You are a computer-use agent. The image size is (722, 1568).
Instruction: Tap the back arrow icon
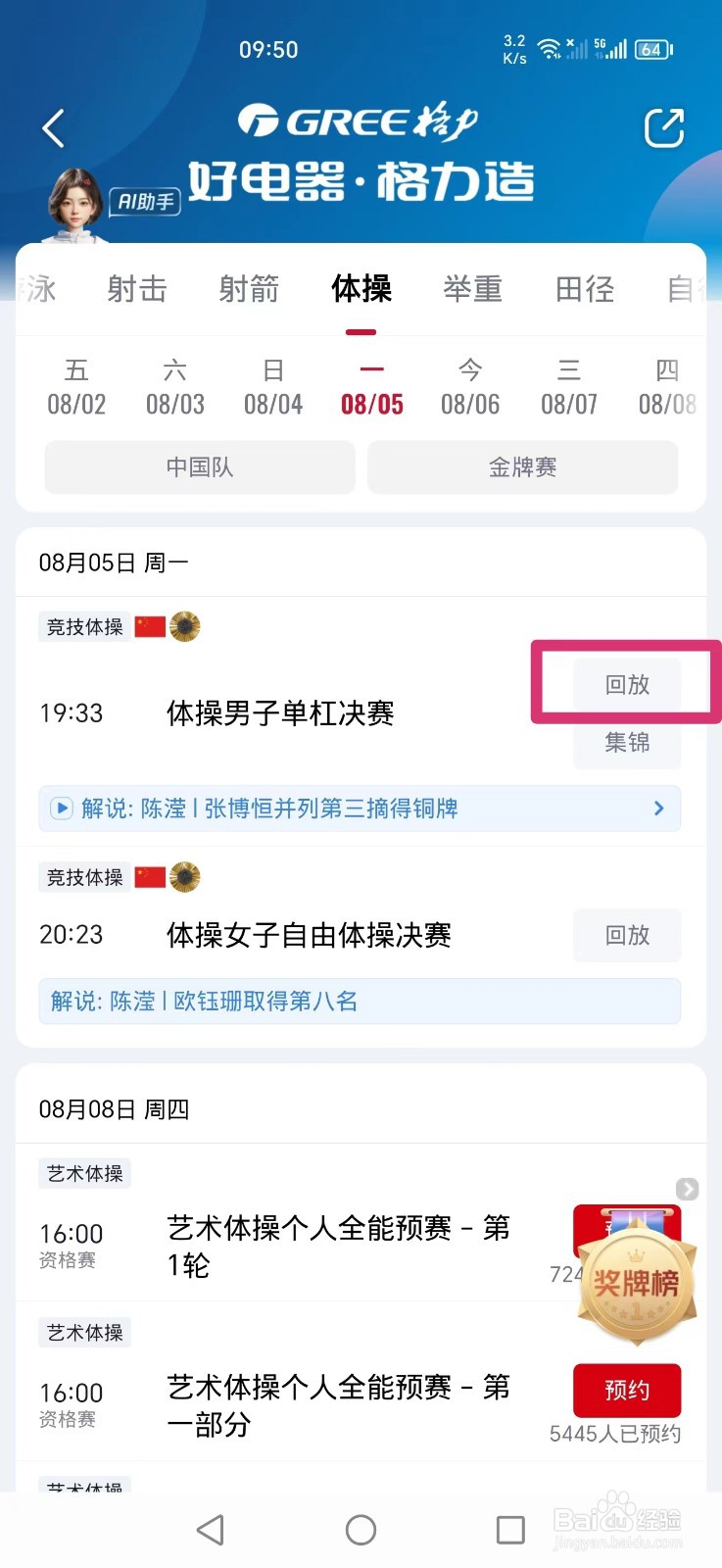click(x=54, y=128)
